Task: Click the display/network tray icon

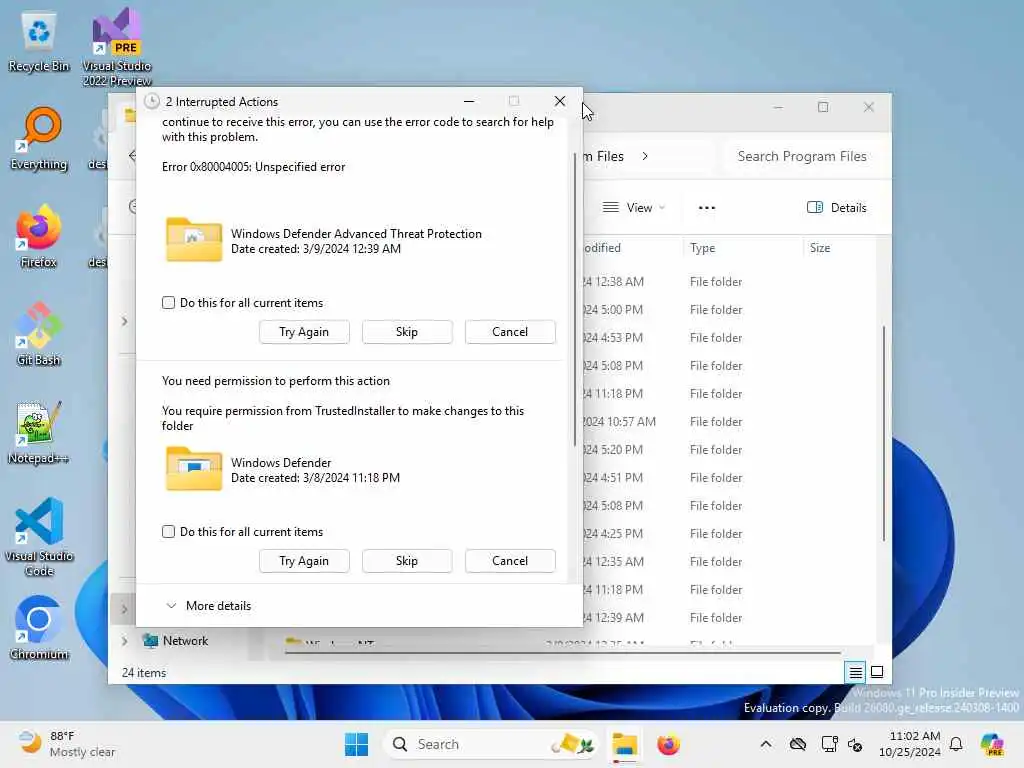Action: point(829,744)
